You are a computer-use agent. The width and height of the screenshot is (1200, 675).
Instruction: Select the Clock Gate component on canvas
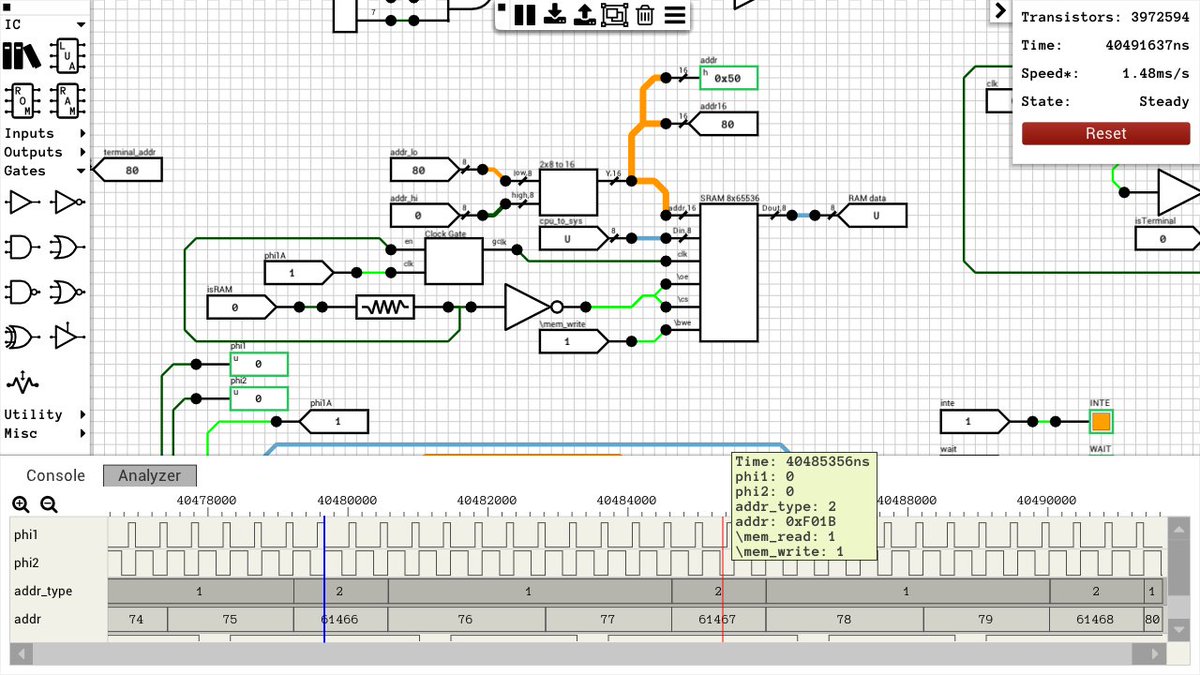453,262
